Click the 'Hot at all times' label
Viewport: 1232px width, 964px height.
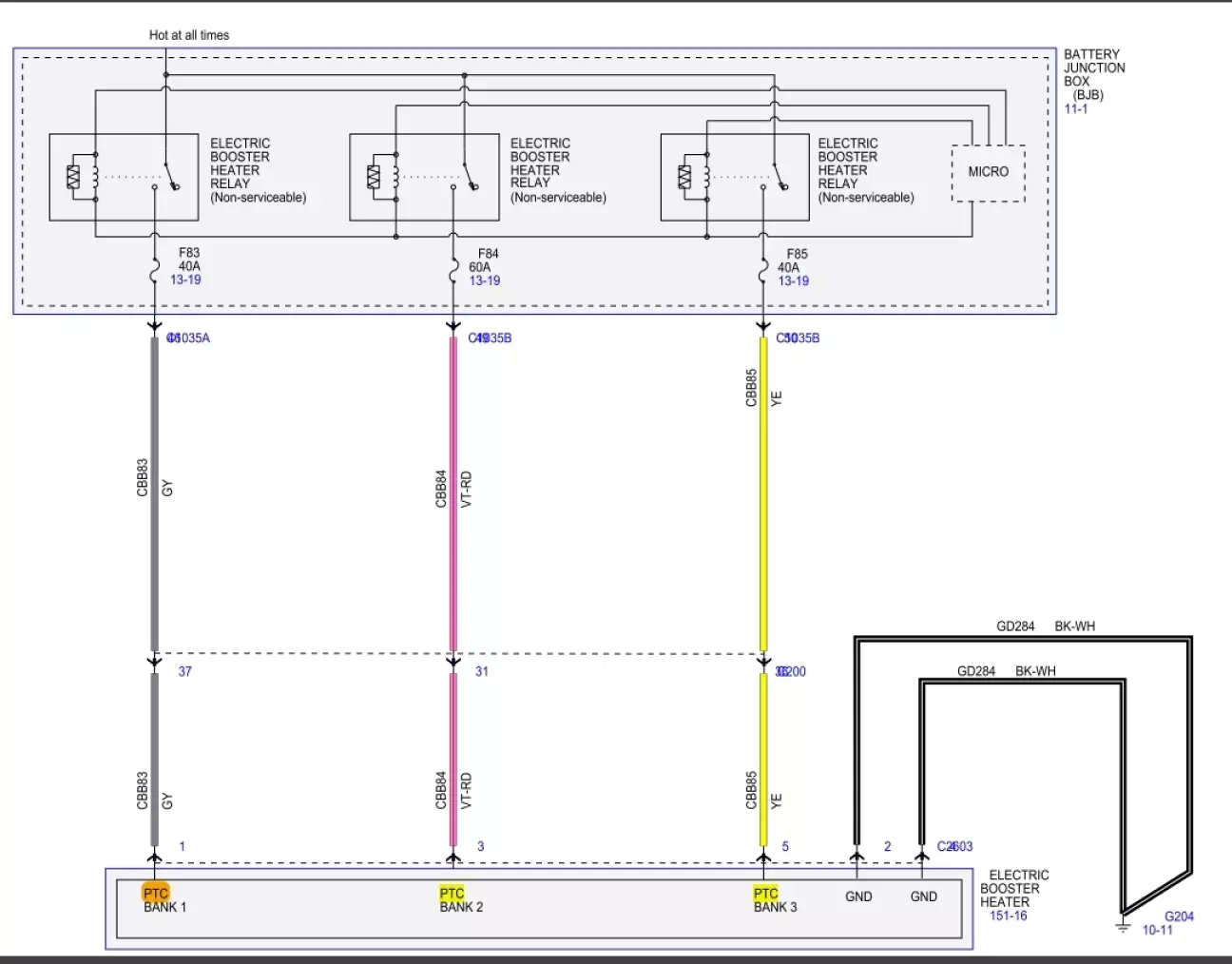(x=189, y=35)
